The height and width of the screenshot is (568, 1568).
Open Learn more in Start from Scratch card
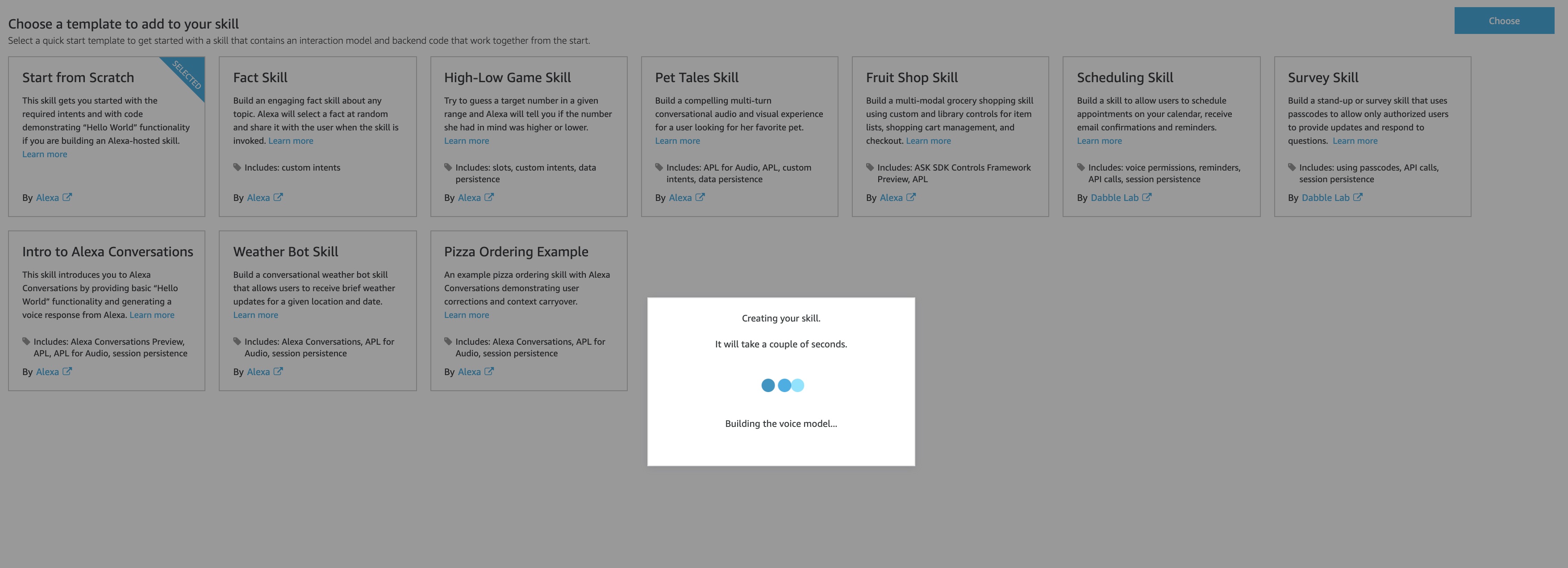(x=45, y=155)
